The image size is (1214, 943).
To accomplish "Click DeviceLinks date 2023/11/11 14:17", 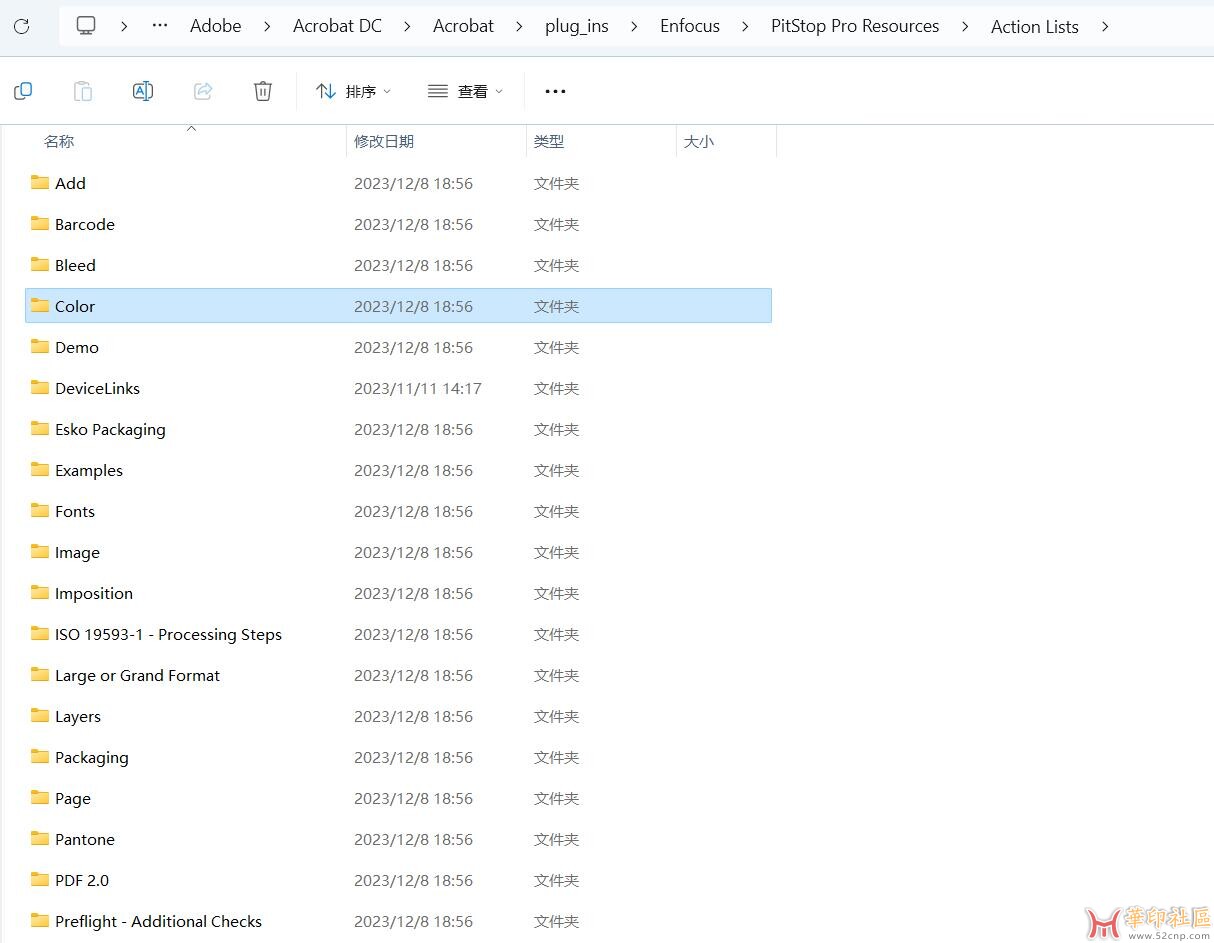I will [x=418, y=388].
